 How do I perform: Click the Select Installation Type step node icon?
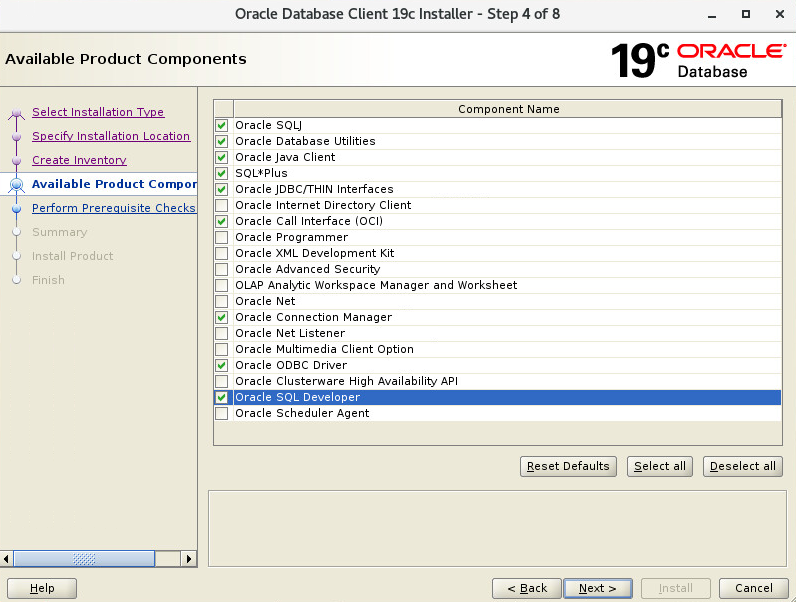click(x=16, y=113)
